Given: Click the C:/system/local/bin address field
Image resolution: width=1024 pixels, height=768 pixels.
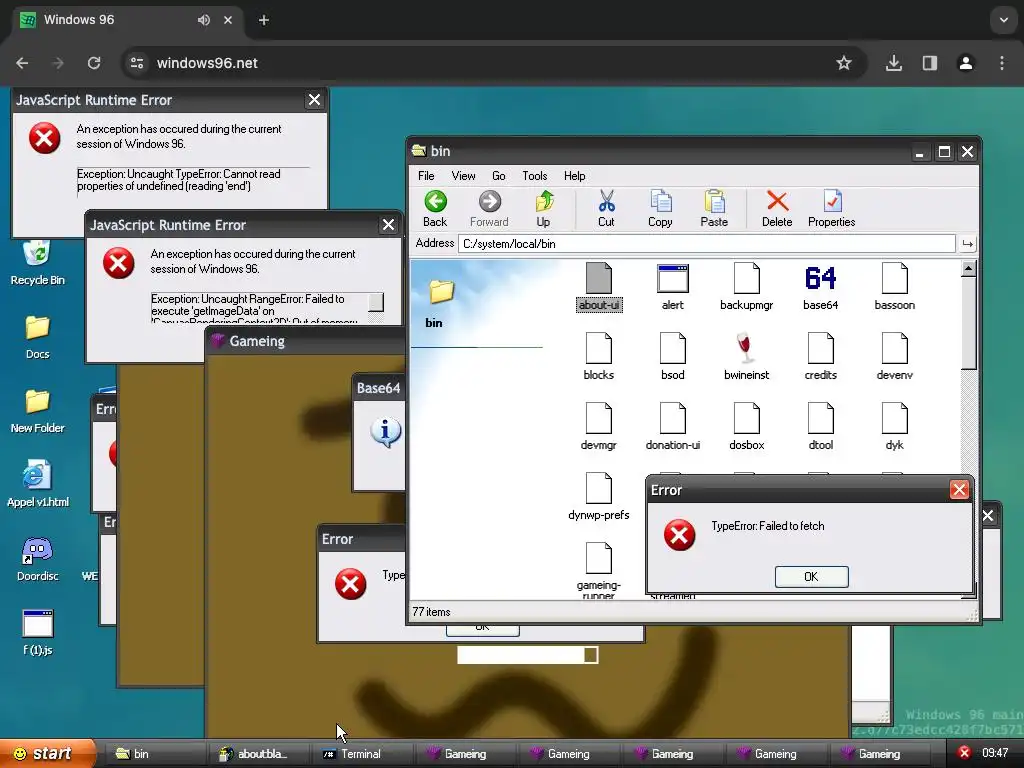Looking at the screenshot, I should point(707,244).
